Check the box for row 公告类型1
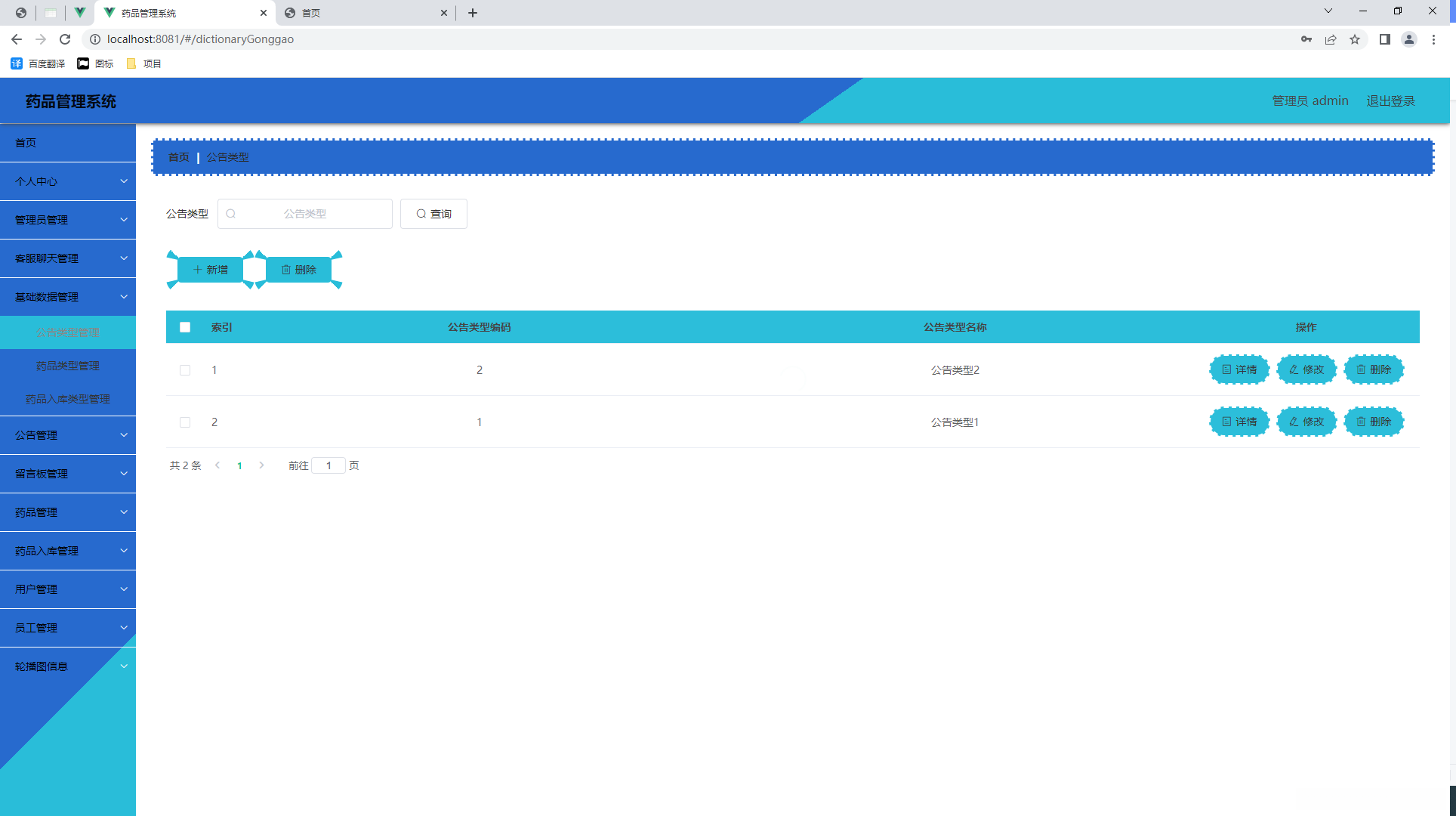Viewport: 1456px width, 816px height. pyautogui.click(x=185, y=422)
